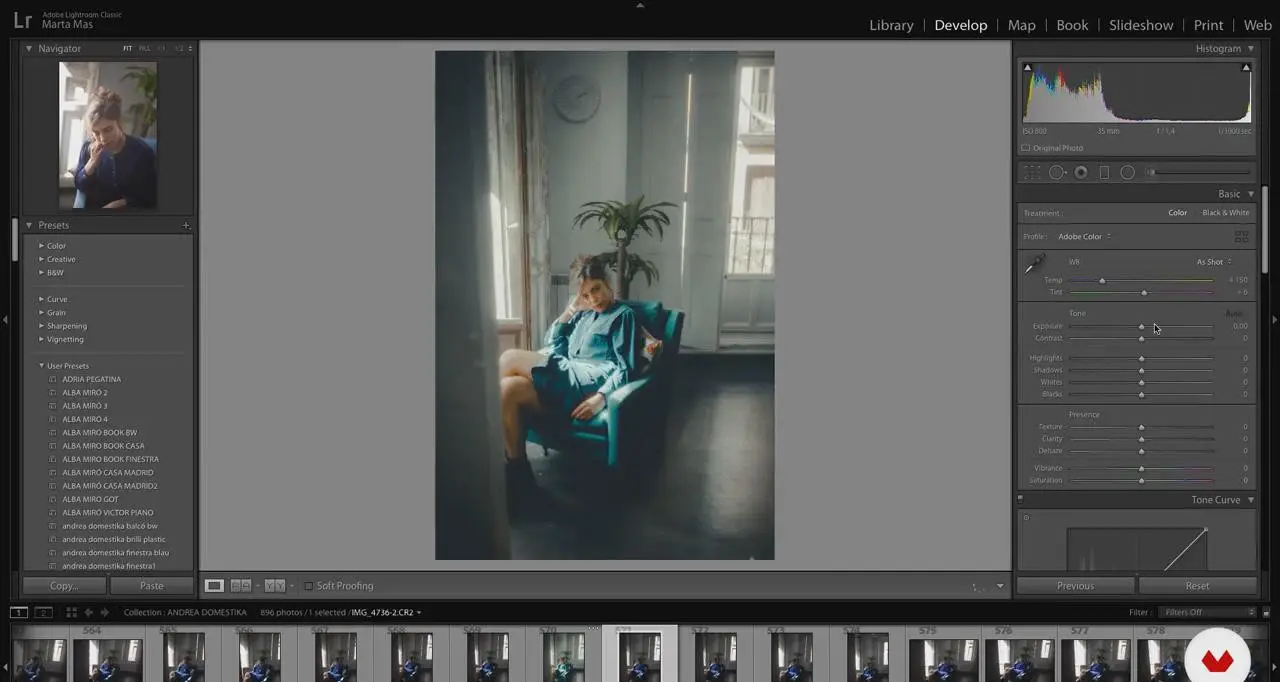Select the Crop Overlay tool
1280x682 pixels.
coord(1032,173)
